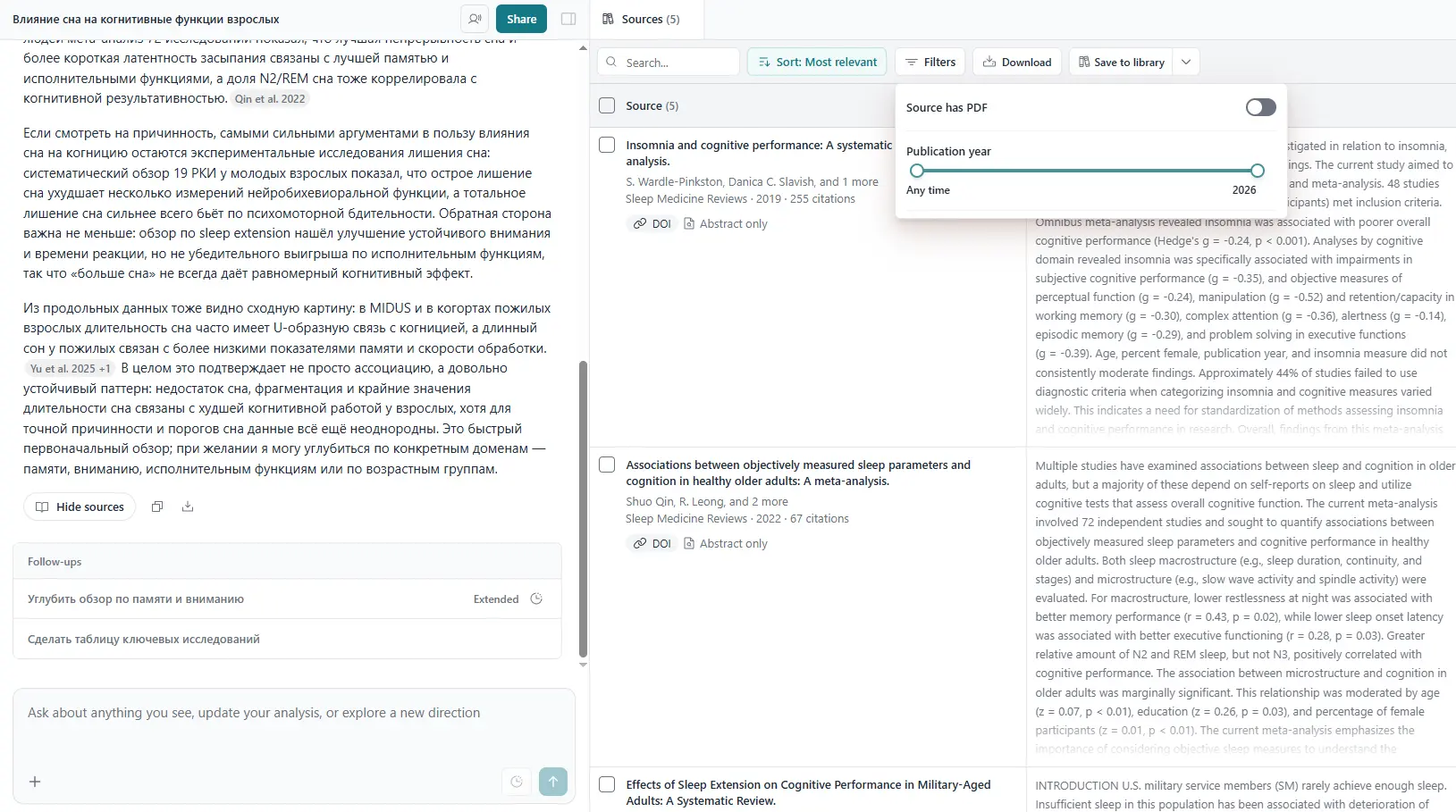Open DOI link for Associations meta-analysis paper
The width and height of the screenshot is (1456, 812).
(x=652, y=543)
